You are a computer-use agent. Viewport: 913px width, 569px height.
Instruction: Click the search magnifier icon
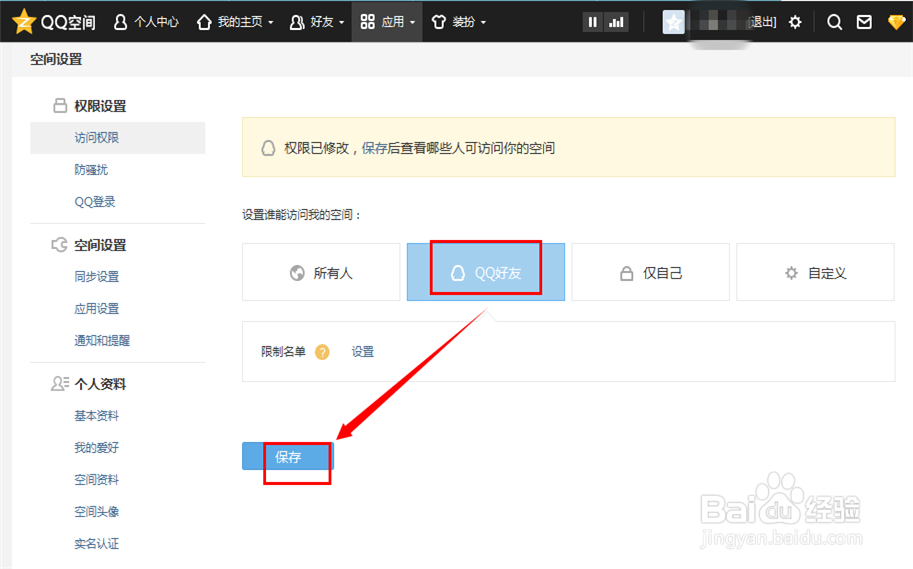coord(834,22)
